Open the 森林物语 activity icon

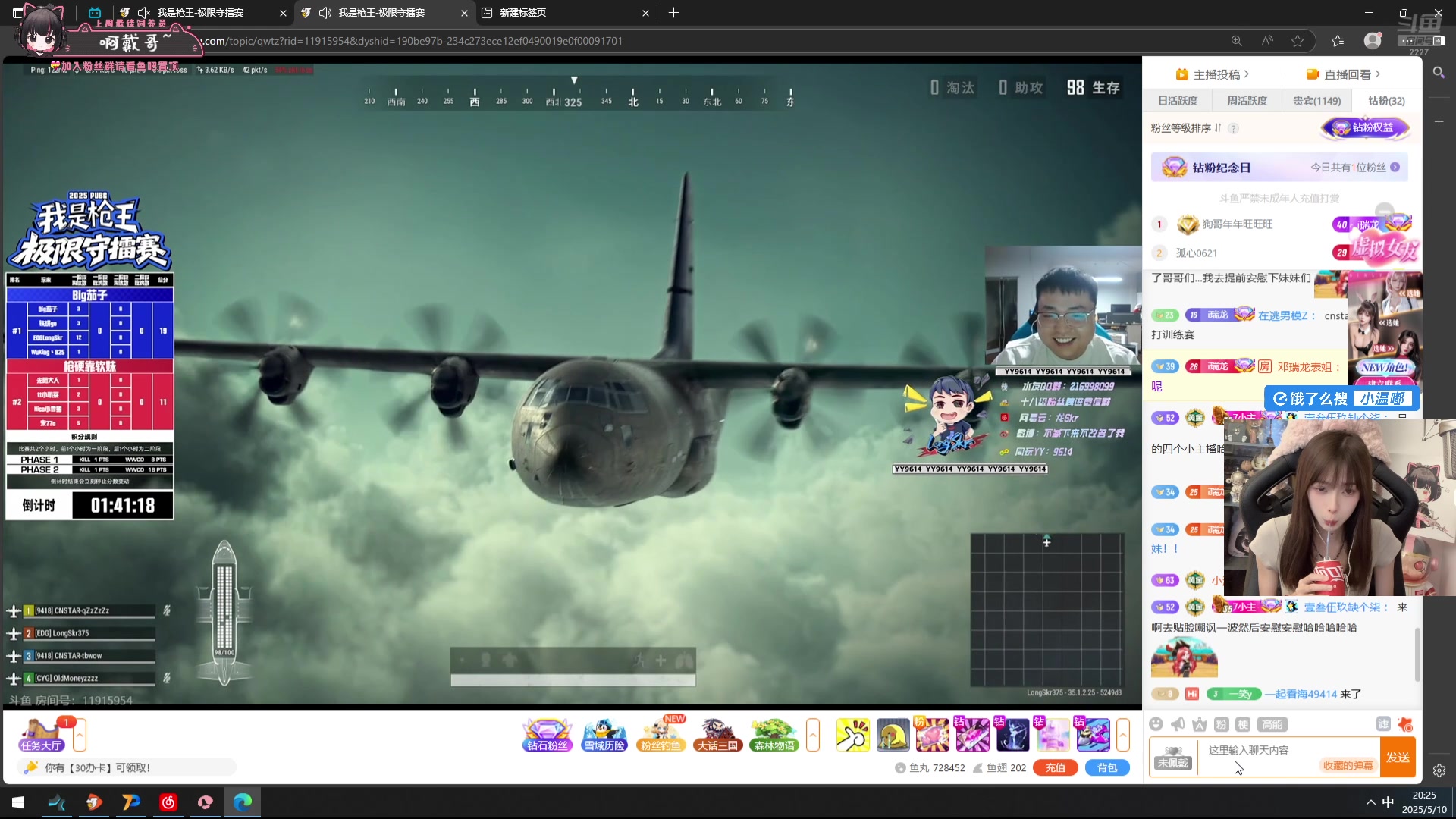[x=773, y=734]
